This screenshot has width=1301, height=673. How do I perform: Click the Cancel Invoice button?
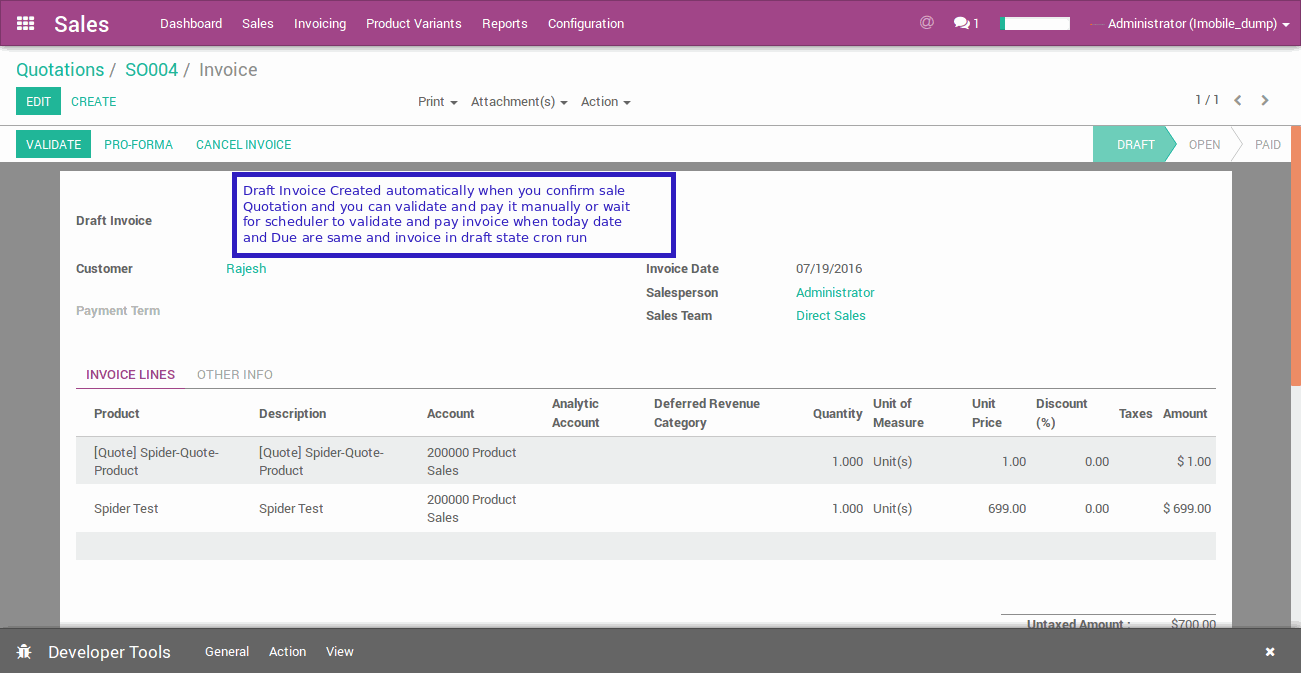tap(243, 145)
